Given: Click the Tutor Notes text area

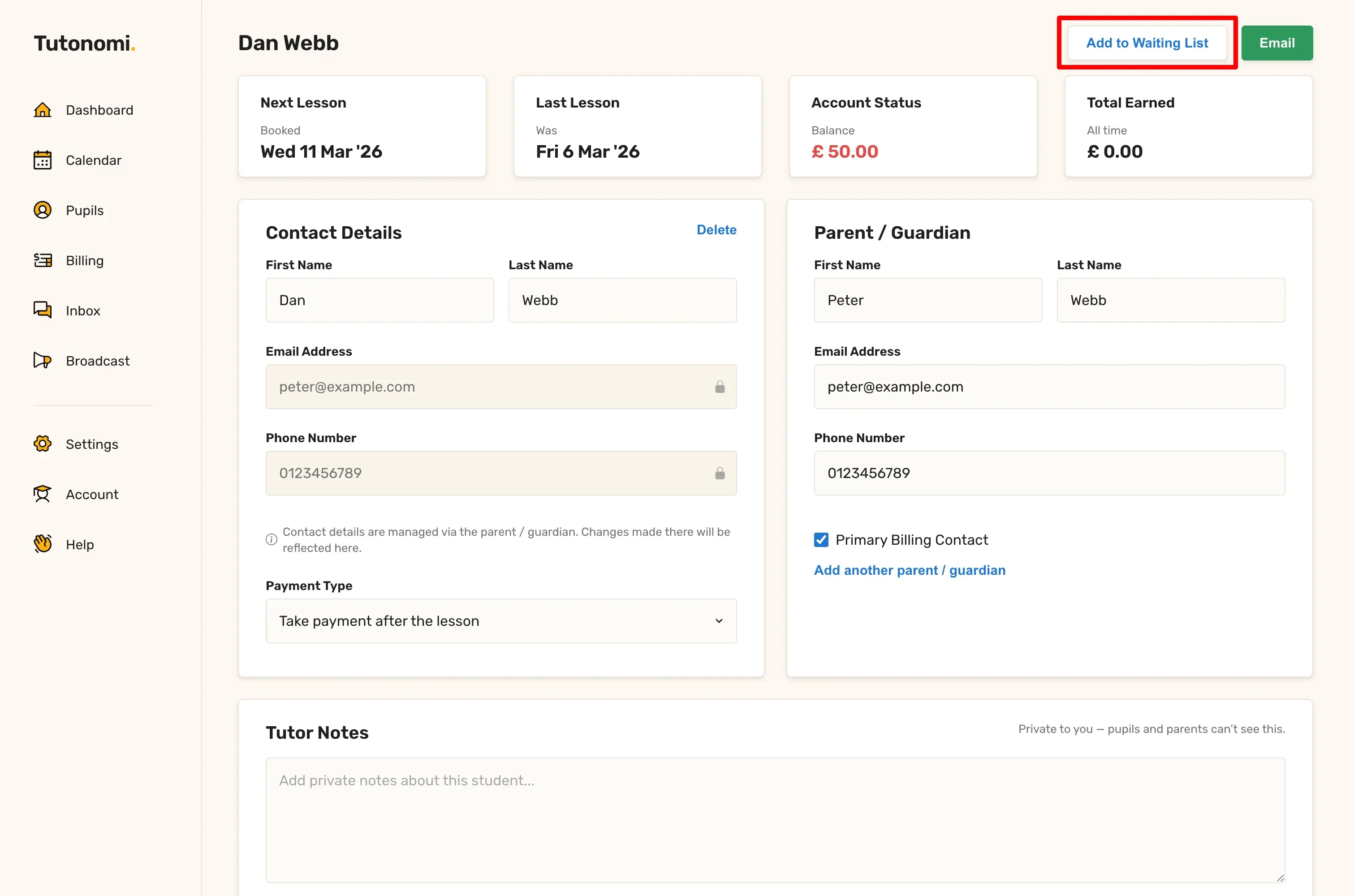Looking at the screenshot, I should coord(775,820).
